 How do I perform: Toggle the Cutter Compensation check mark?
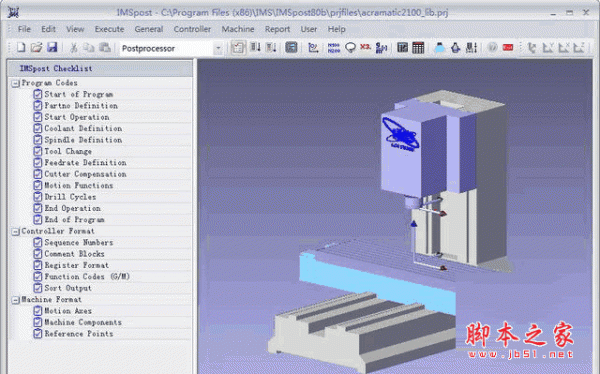pos(38,174)
